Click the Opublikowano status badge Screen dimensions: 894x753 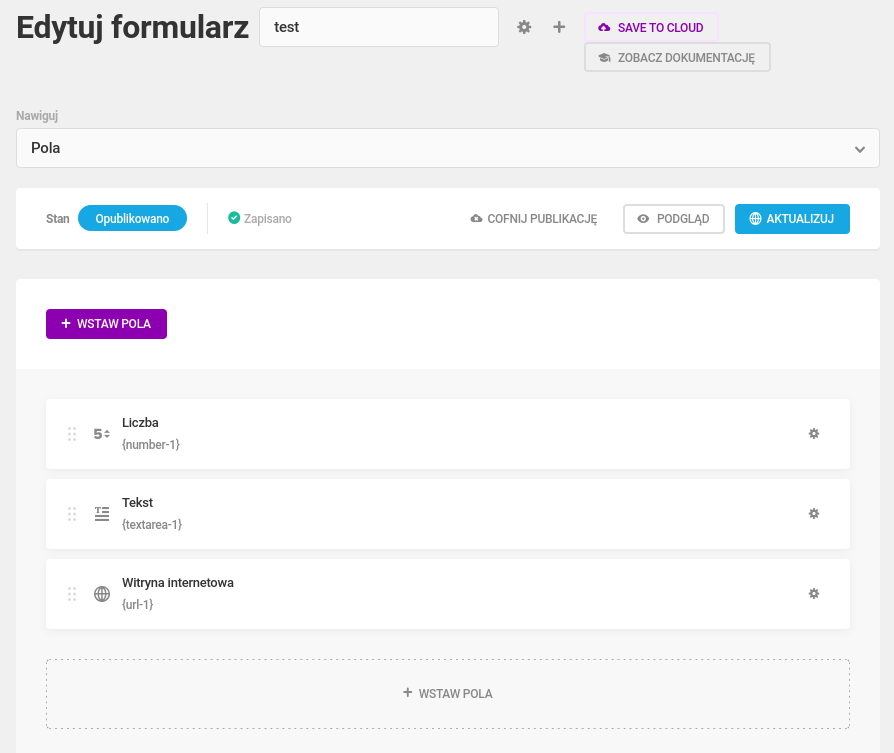pos(132,218)
